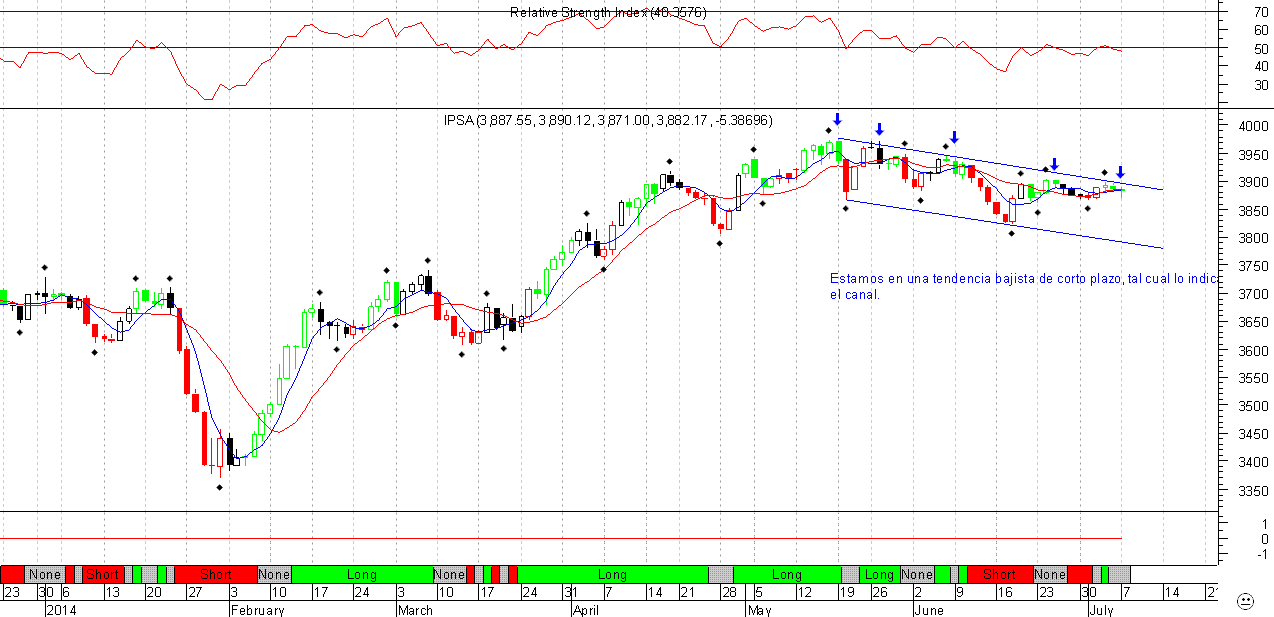Click the Long signal segment above May 5–12
1274x617 pixels.
pos(787,574)
